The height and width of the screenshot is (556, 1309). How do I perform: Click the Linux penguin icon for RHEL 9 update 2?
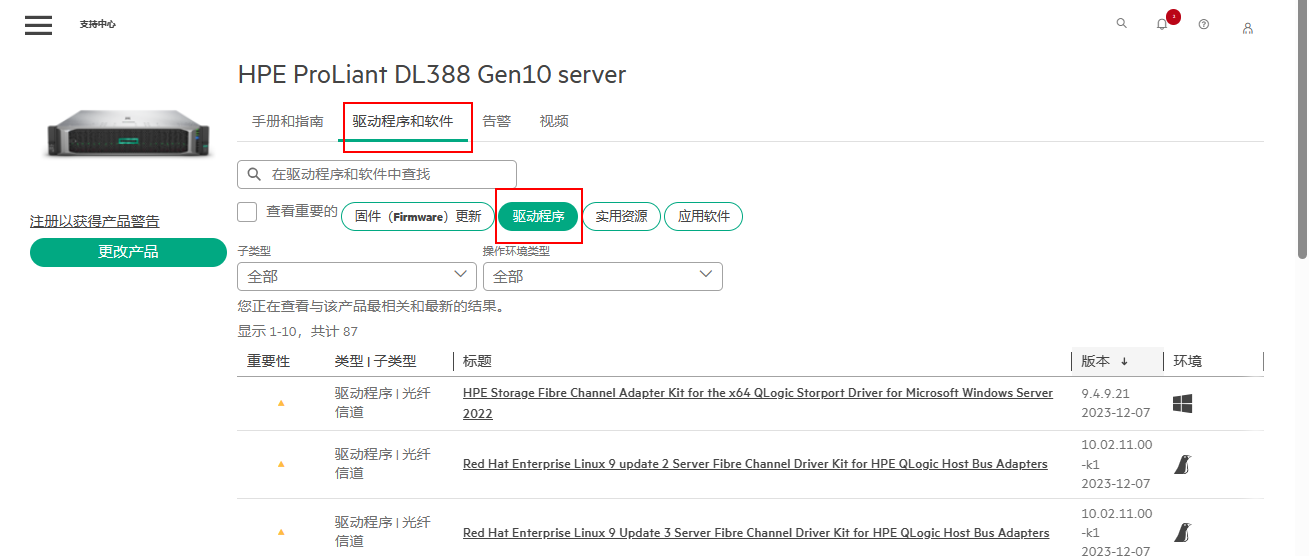tap(1183, 465)
